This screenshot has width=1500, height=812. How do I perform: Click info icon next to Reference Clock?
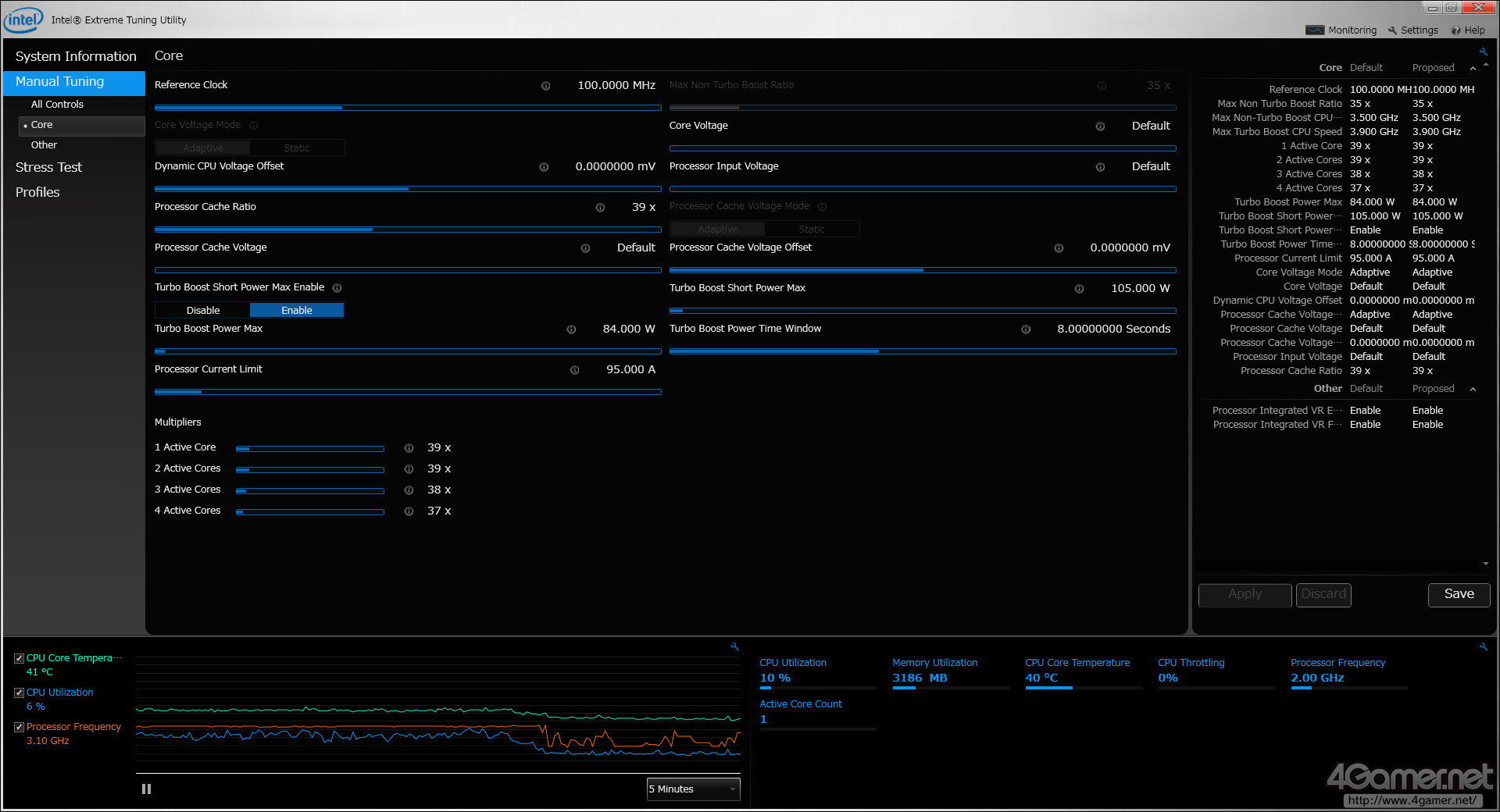click(x=545, y=86)
